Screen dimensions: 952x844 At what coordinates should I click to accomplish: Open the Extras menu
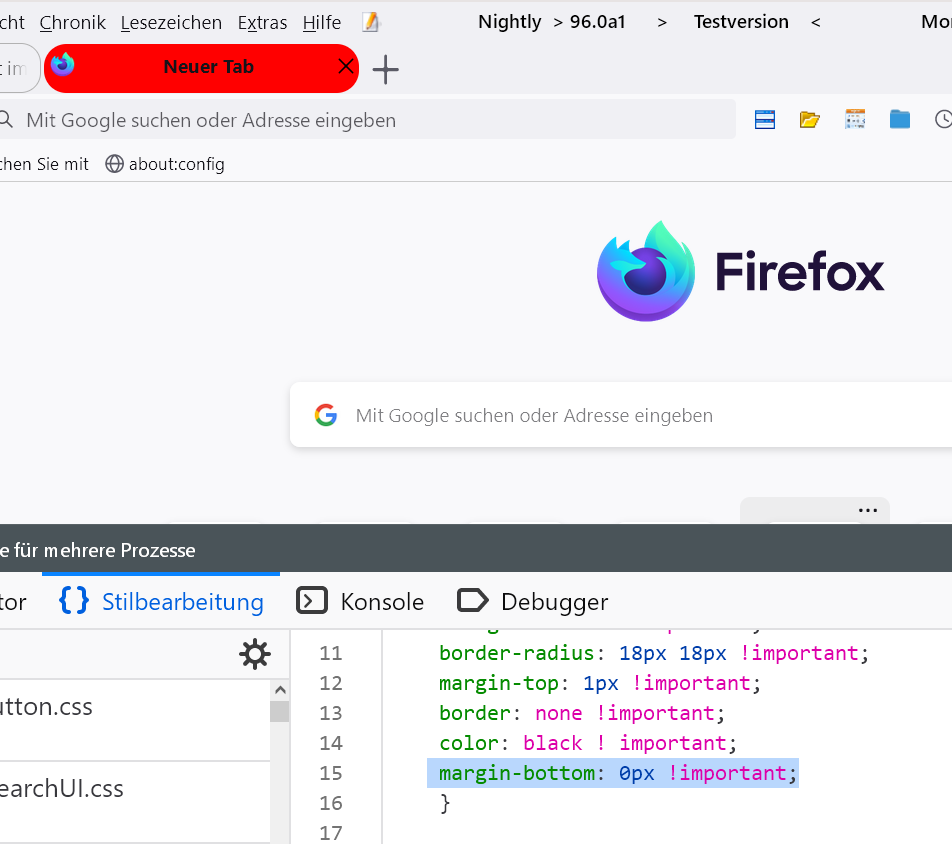coord(262,22)
